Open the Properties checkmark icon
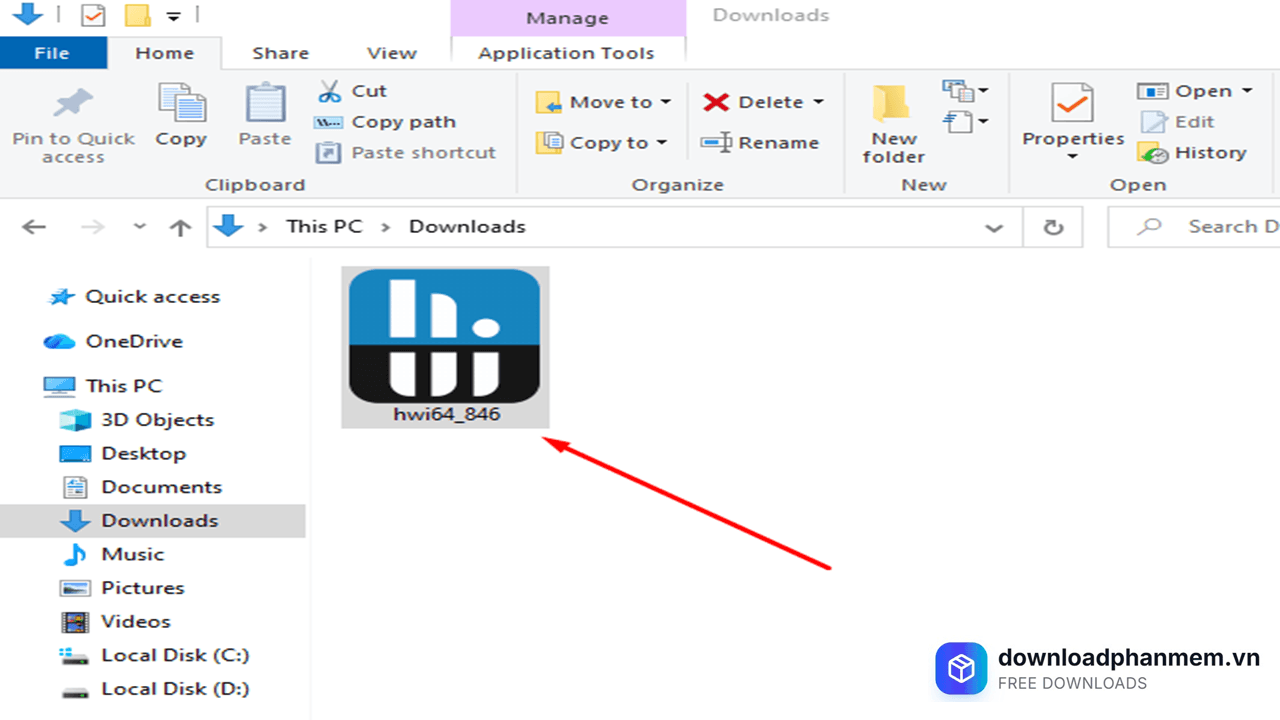Image resolution: width=1280 pixels, height=720 pixels. click(x=1072, y=104)
